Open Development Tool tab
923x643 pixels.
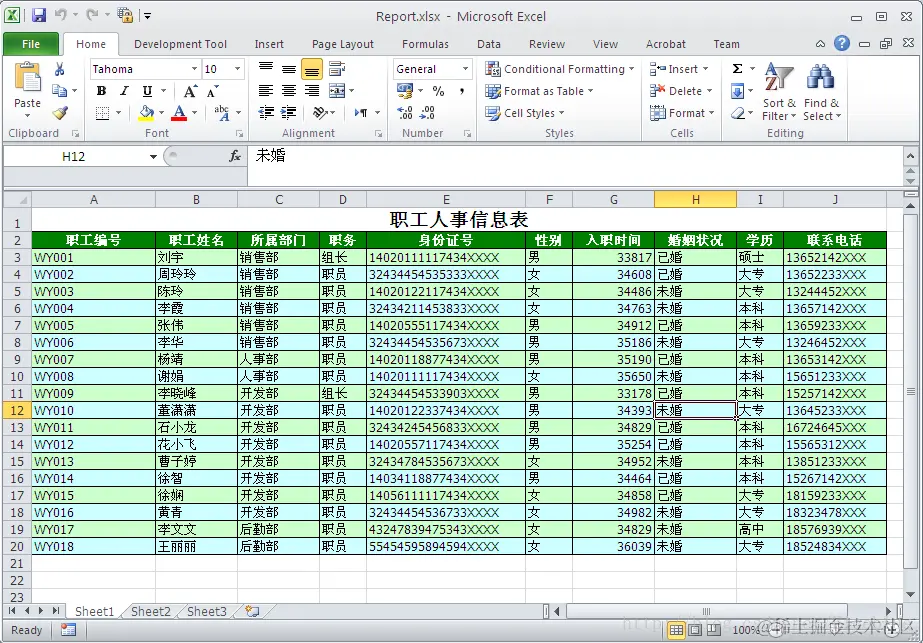coord(180,44)
